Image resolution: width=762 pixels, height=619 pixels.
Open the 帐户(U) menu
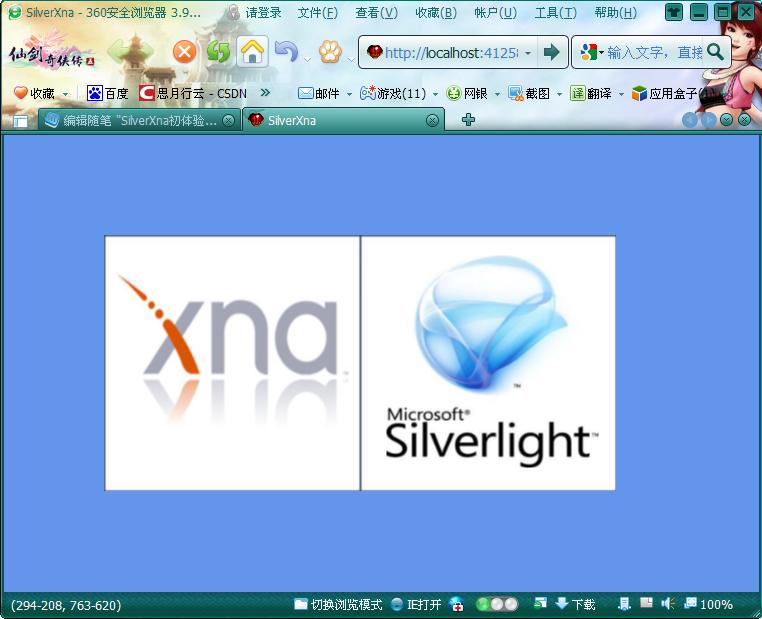pos(496,13)
